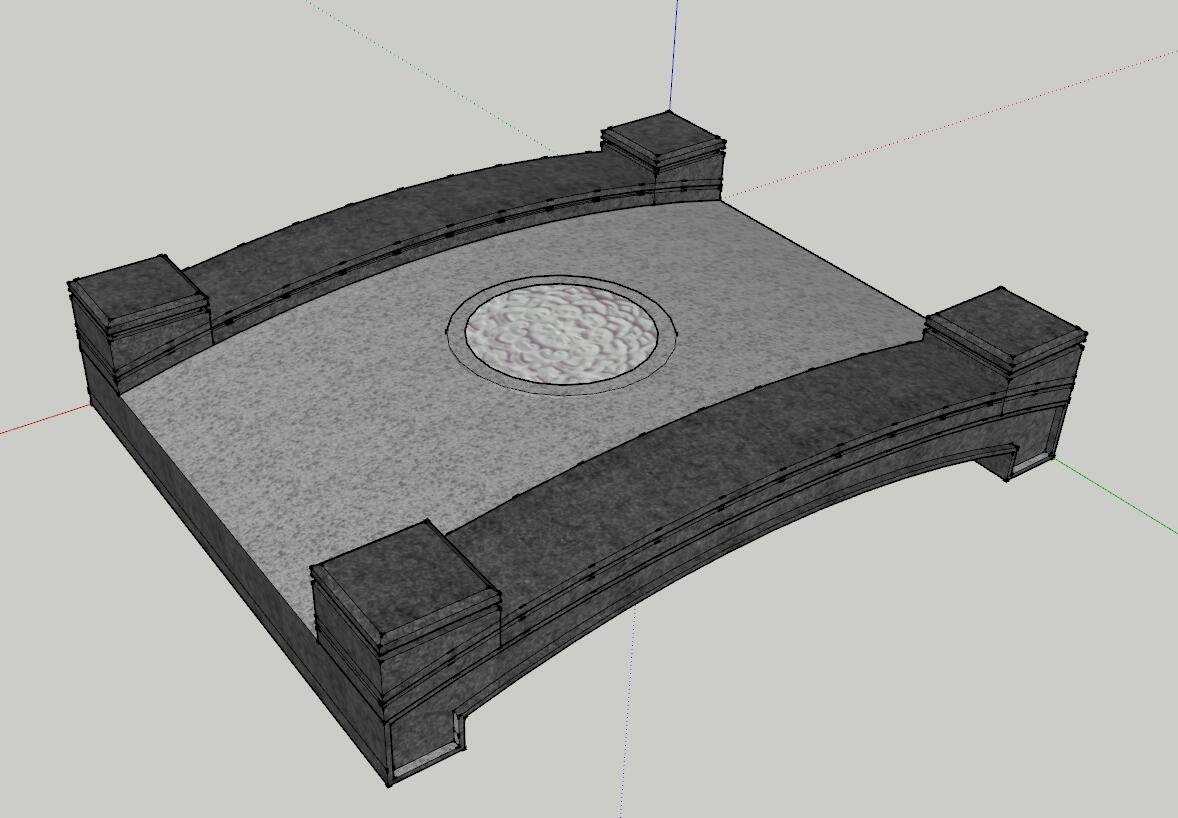
Task: Select the carved circular medallion at center
Action: tap(563, 334)
